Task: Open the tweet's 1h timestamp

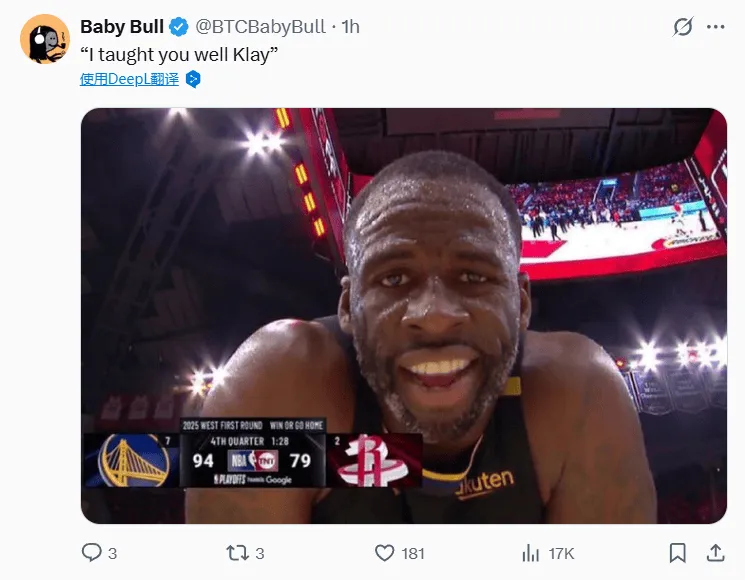Action: (351, 27)
